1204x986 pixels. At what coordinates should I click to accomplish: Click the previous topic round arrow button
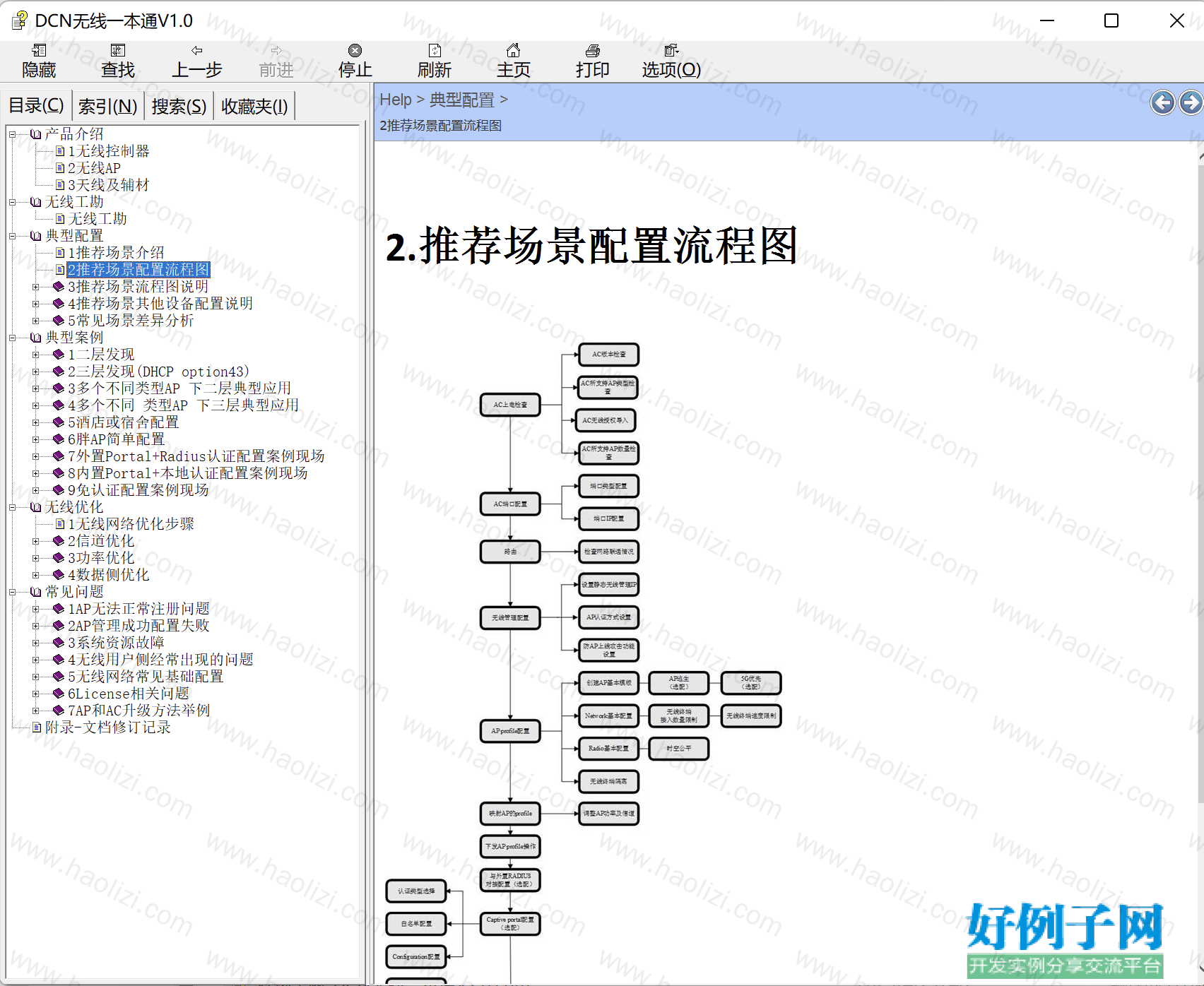click(1162, 102)
